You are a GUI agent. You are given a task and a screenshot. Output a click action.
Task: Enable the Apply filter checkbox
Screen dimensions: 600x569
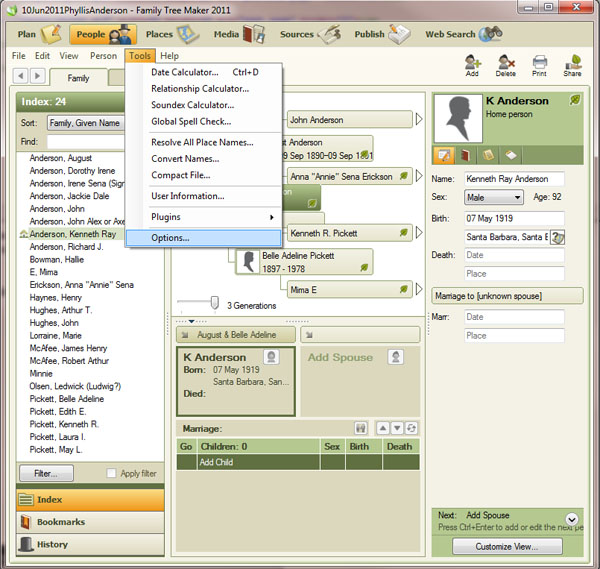click(111, 473)
